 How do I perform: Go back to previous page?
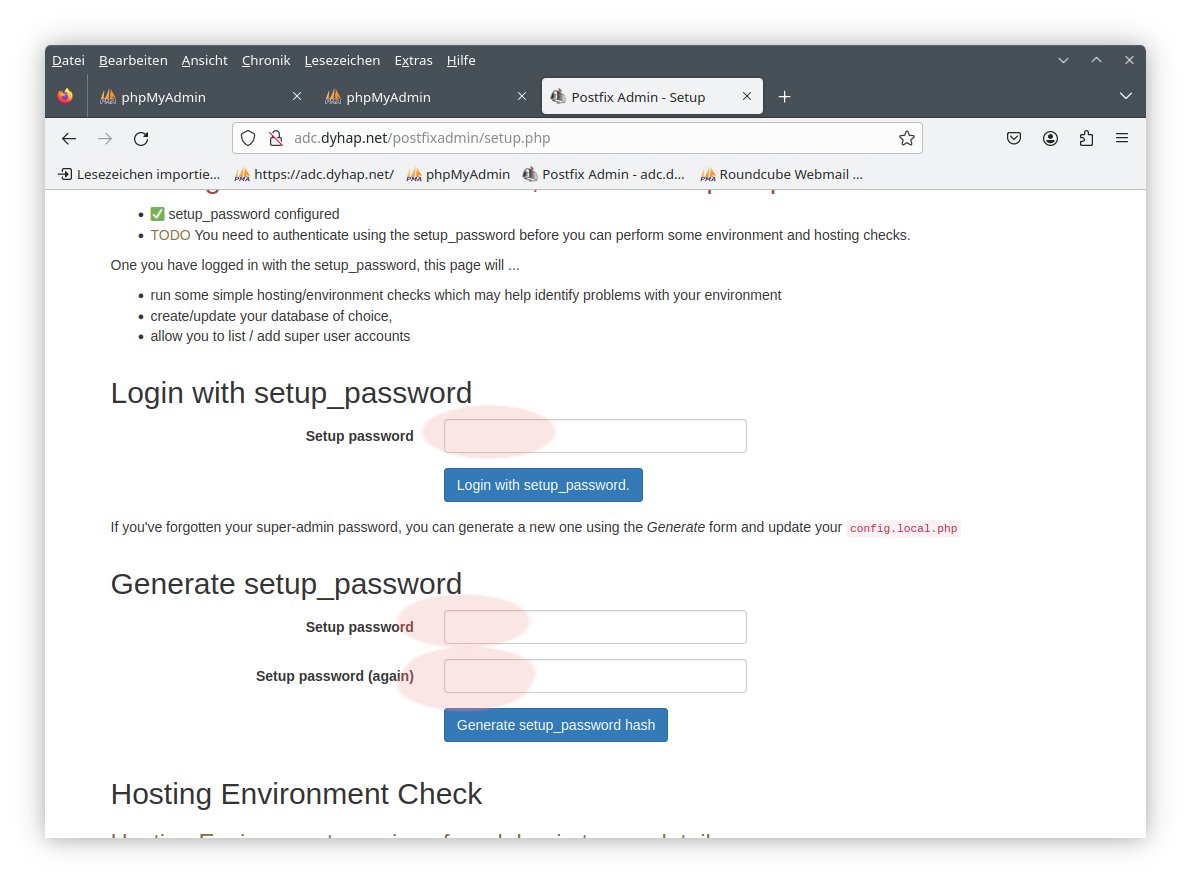coord(69,139)
